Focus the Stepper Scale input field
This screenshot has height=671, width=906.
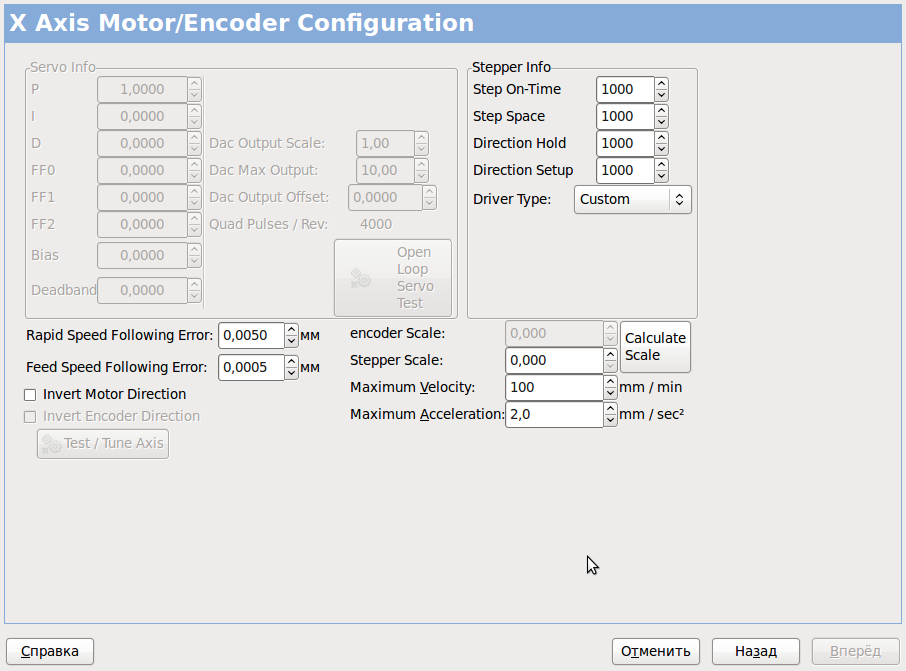click(x=554, y=361)
